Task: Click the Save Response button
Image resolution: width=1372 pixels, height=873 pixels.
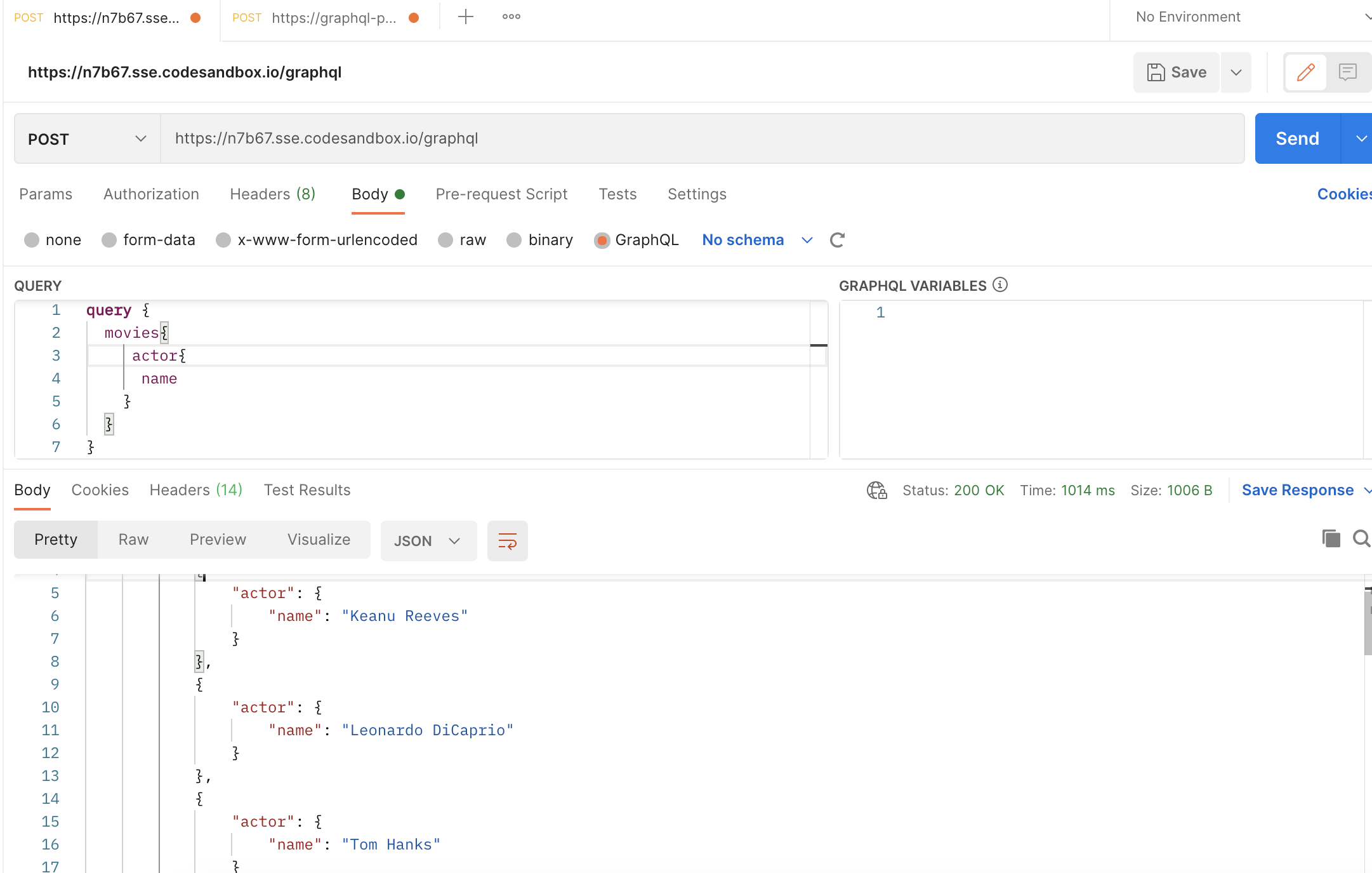Action: pos(1296,489)
